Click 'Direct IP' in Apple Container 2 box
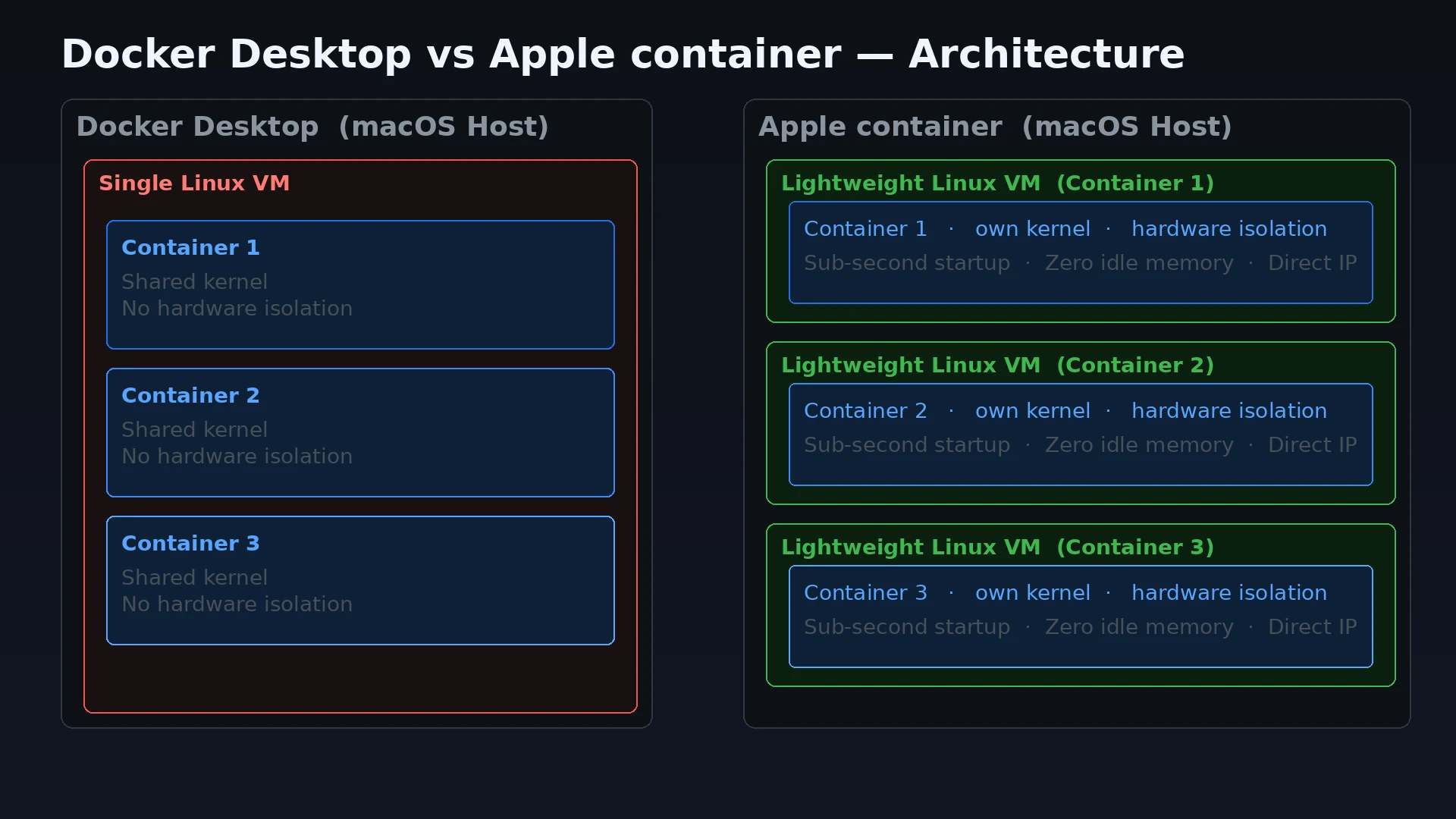The height and width of the screenshot is (819, 1456). point(1313,445)
